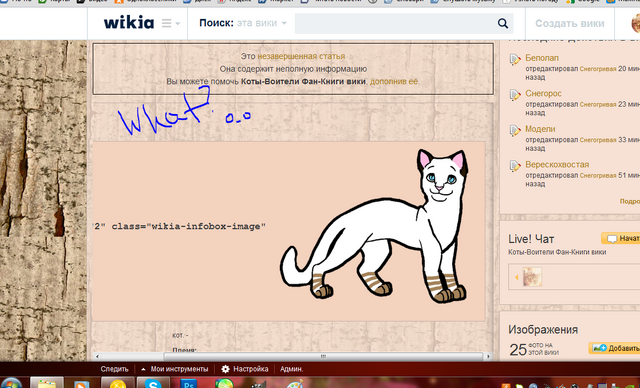Click 'Следить' in the bottom toolbar
640x388 pixels.
click(x=114, y=369)
